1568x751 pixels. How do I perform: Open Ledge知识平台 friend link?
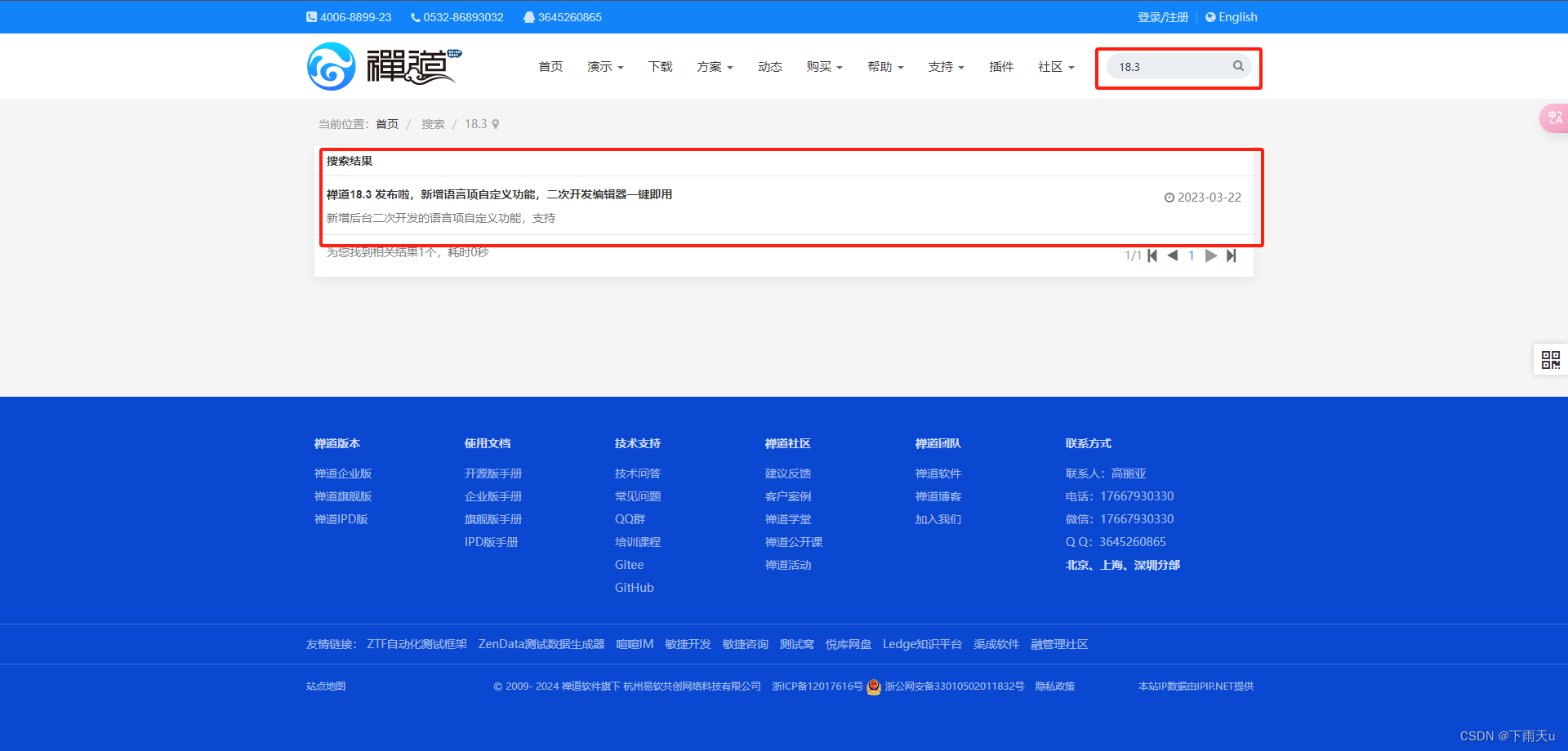click(x=922, y=644)
